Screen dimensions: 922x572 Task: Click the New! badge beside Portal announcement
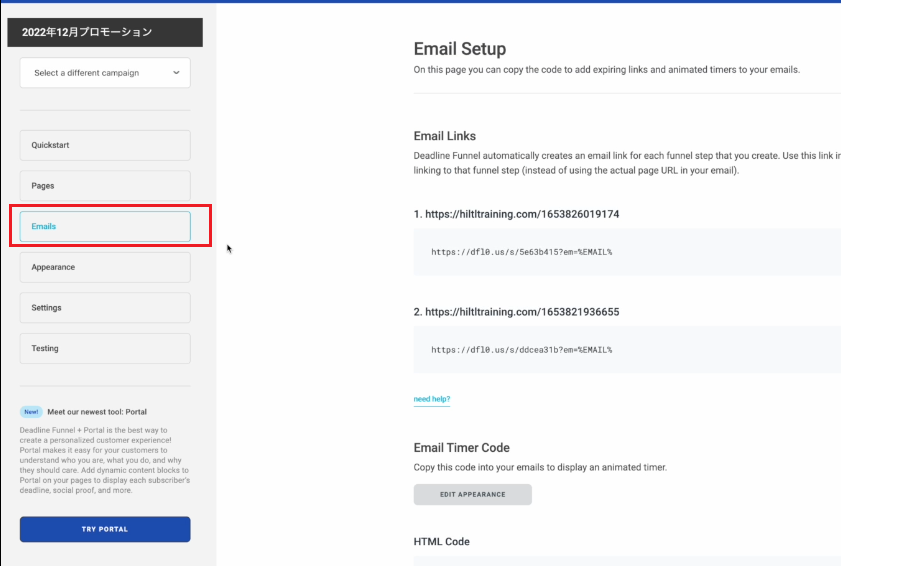click(31, 412)
